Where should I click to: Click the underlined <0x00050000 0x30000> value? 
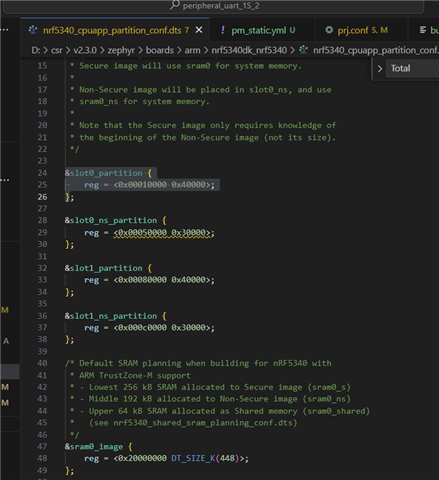[162, 232]
